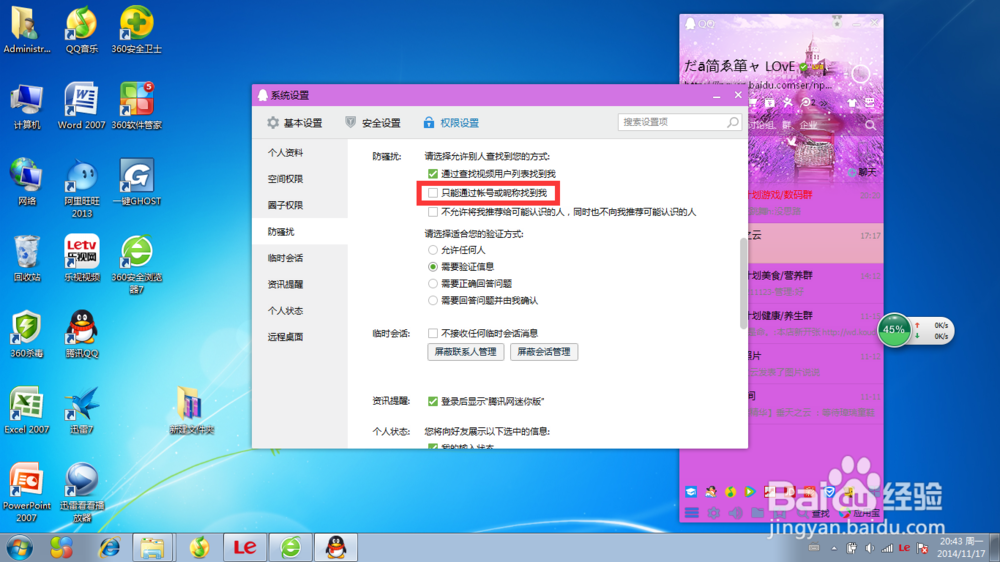This screenshot has height=562, width=1000.
Task: Open PowerPoint 2007 desktop shortcut
Action: point(27,492)
